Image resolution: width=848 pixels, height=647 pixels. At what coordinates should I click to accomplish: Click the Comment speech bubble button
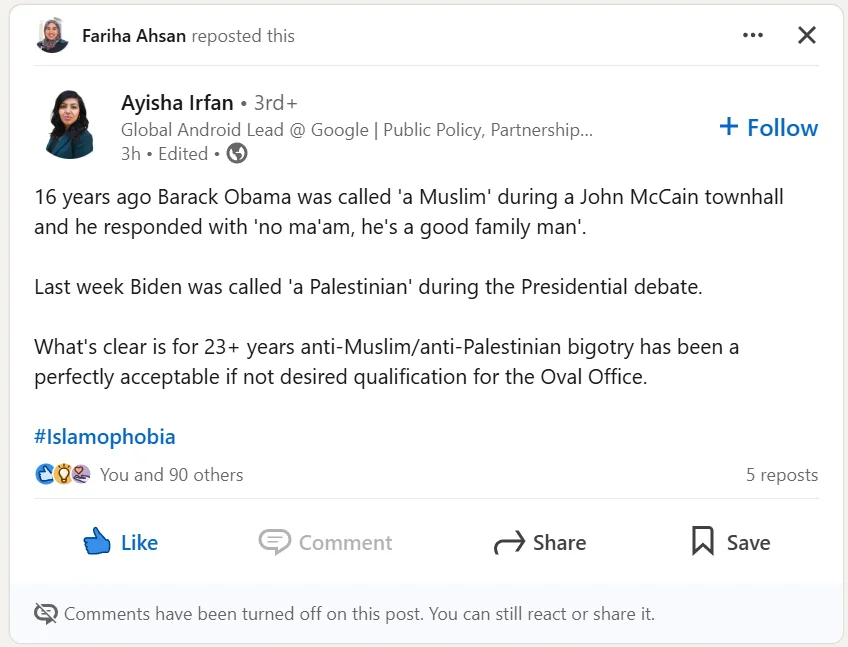[x=325, y=542]
